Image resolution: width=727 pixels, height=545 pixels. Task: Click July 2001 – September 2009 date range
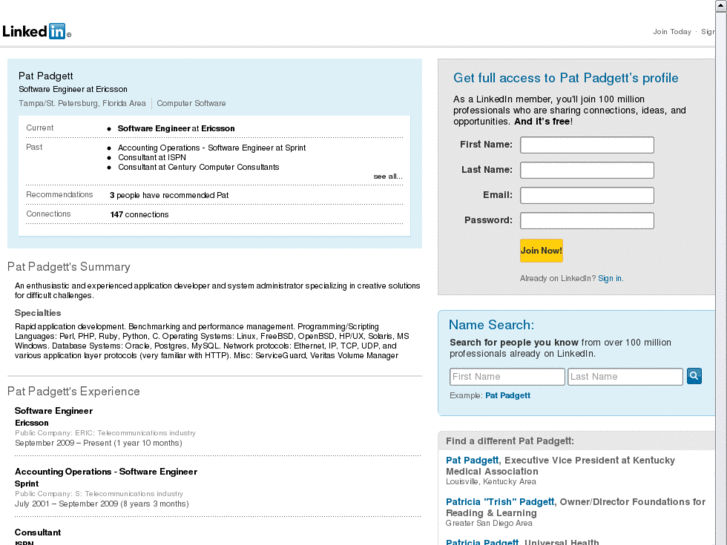click(x=102, y=504)
